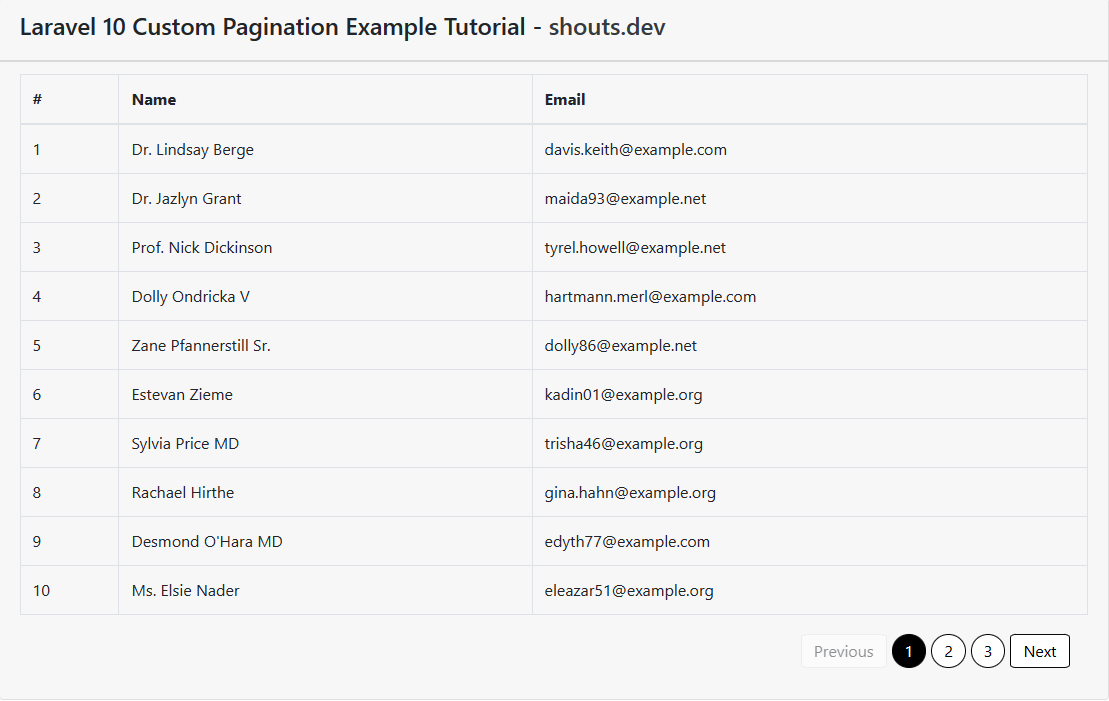Click the name Dr. Jazlyn Grant

pos(186,199)
